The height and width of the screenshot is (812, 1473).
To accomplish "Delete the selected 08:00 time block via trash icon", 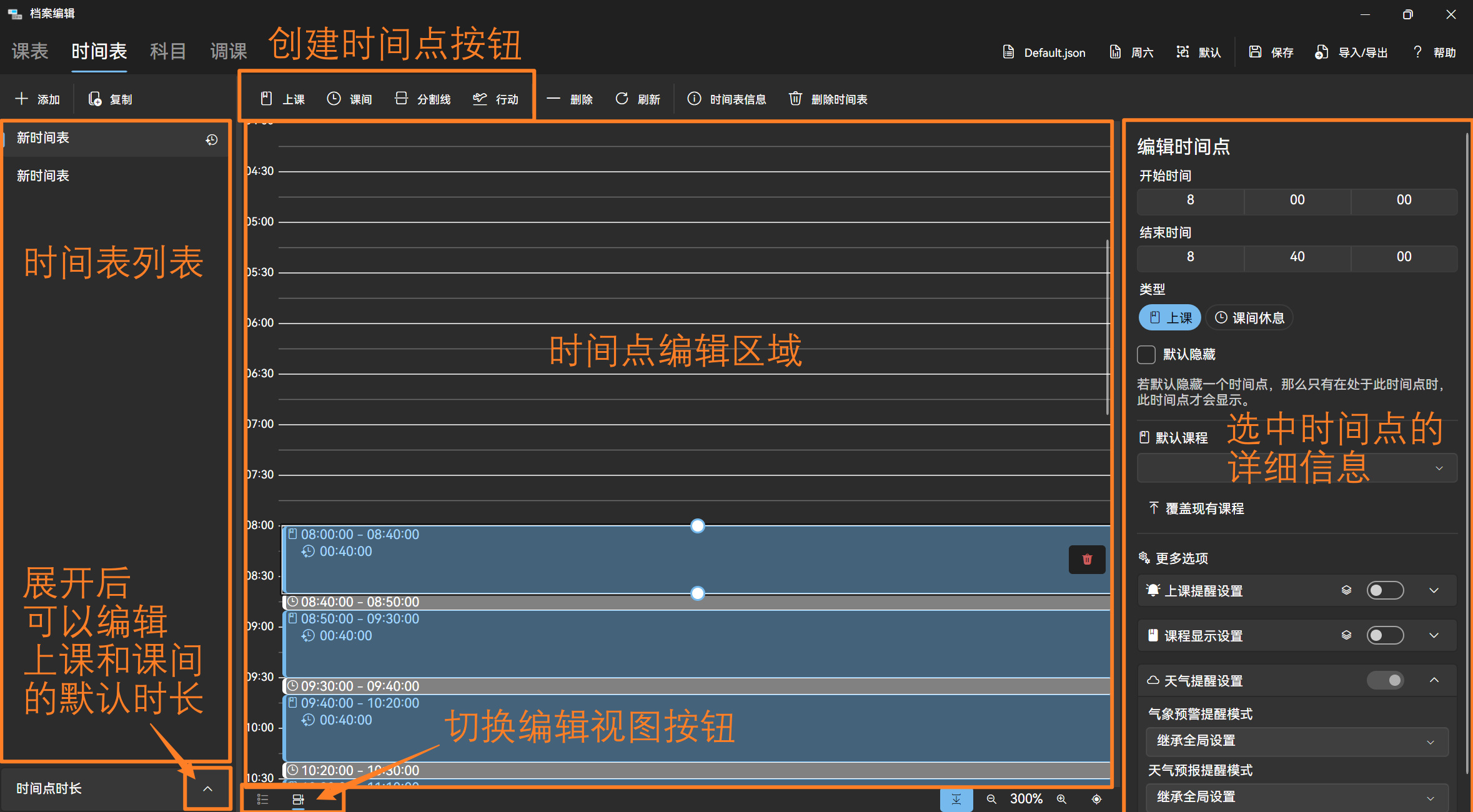I will pyautogui.click(x=1087, y=559).
